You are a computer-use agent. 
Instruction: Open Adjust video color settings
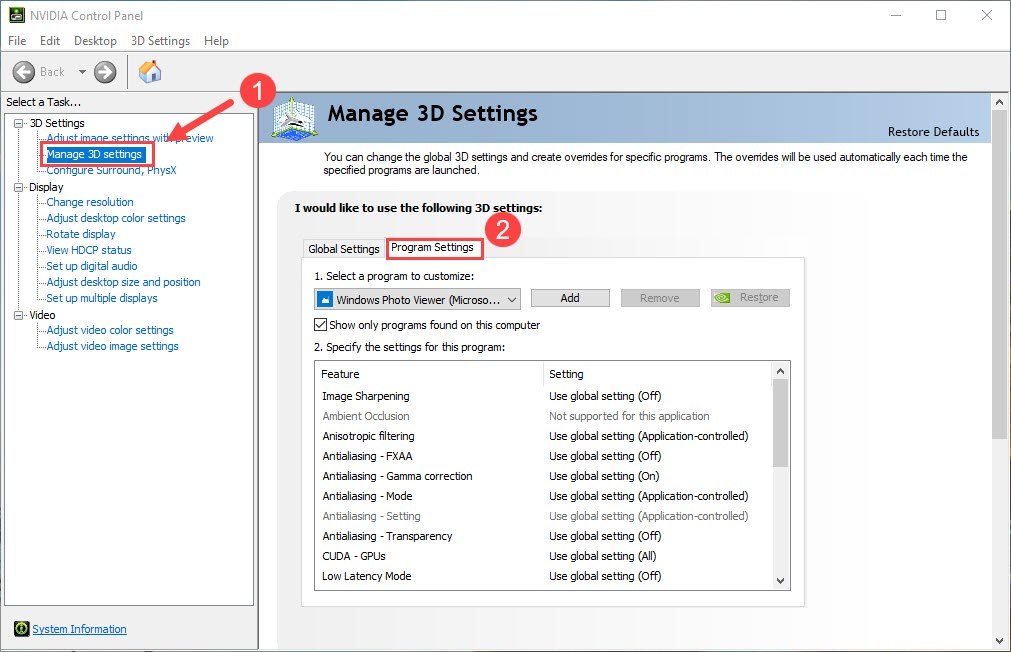(x=110, y=330)
